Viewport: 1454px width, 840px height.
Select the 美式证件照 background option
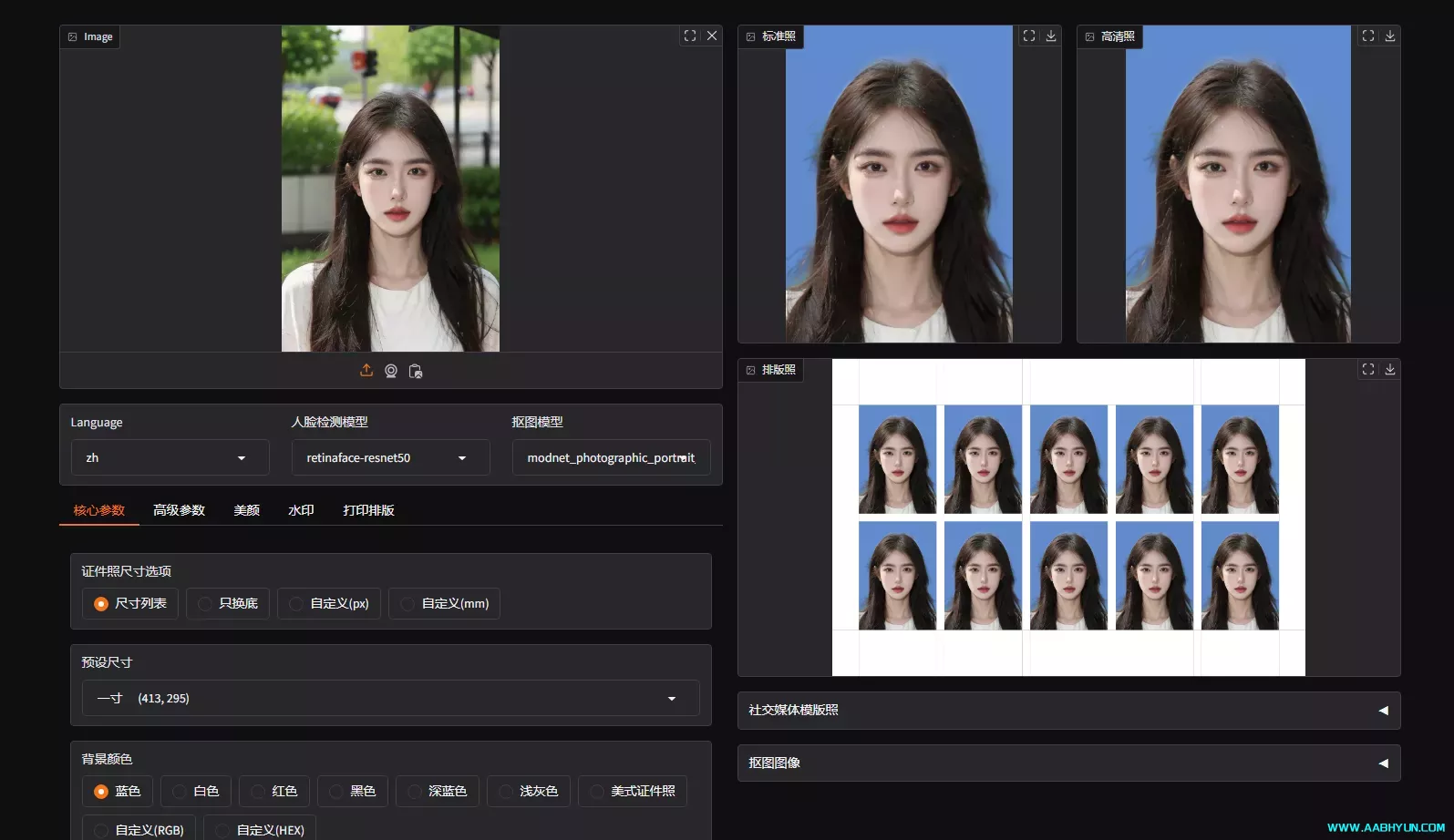633,791
